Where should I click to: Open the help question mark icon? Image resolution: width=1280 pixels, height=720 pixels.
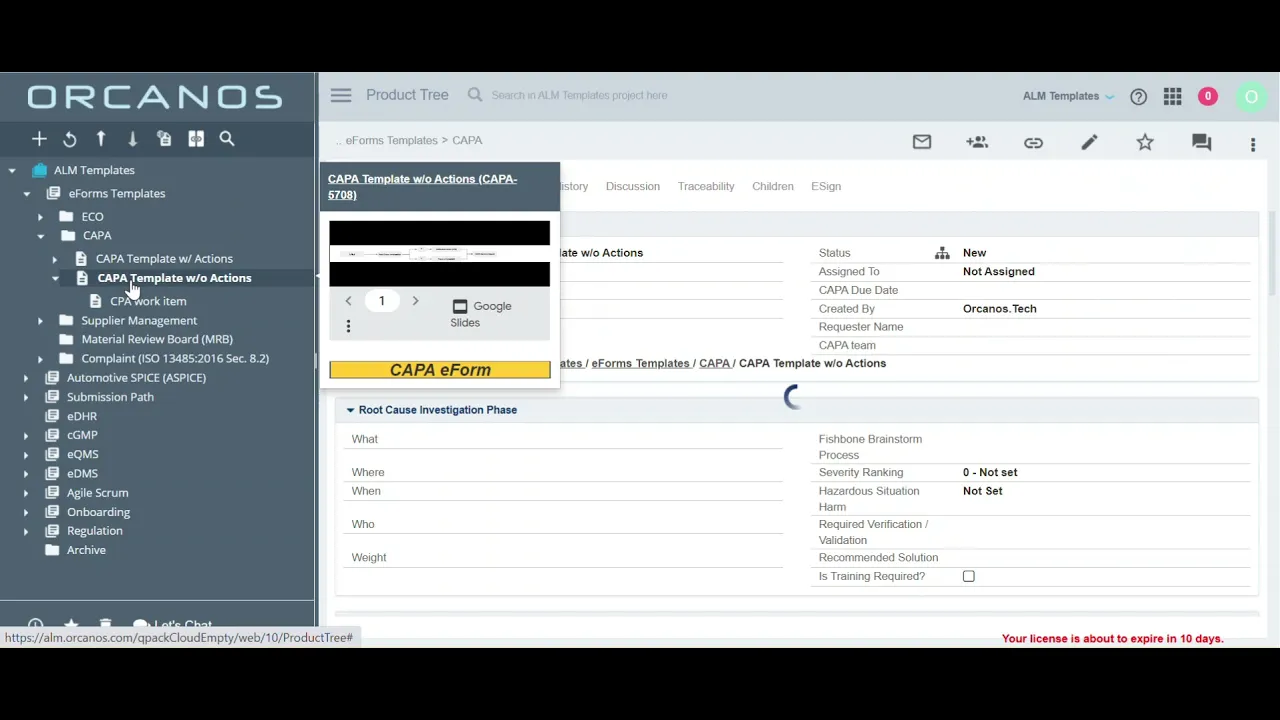tap(1138, 97)
